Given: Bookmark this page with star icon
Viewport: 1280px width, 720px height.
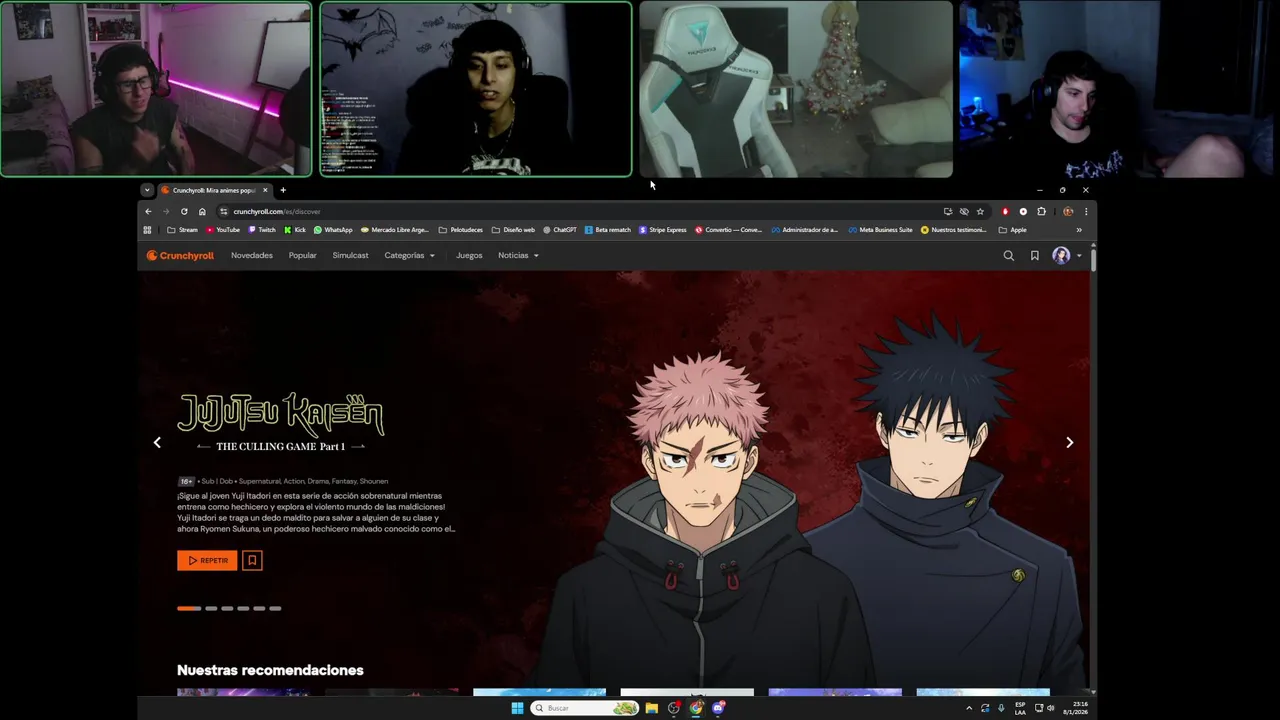Looking at the screenshot, I should pos(980,211).
